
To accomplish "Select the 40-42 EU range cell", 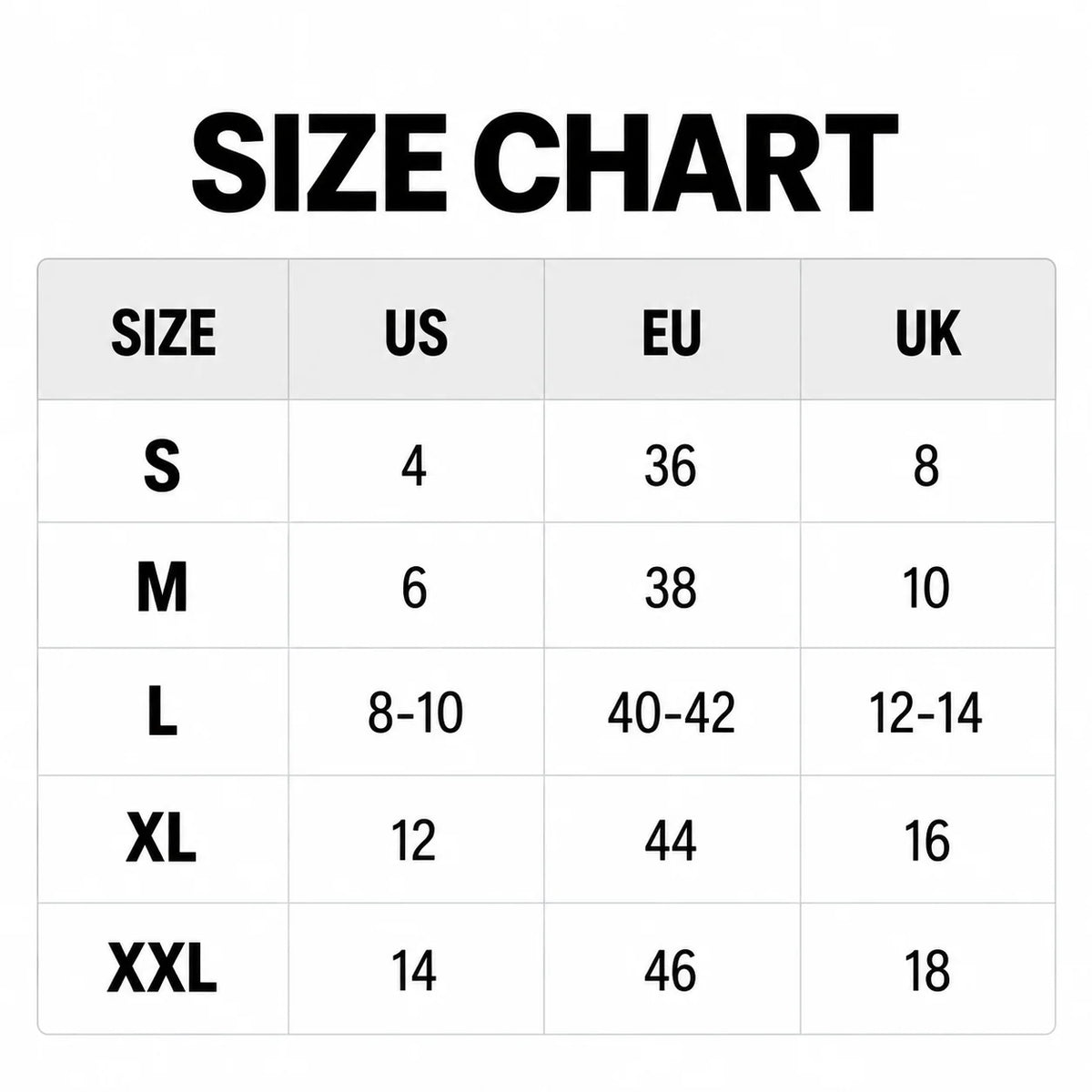I will [x=672, y=713].
